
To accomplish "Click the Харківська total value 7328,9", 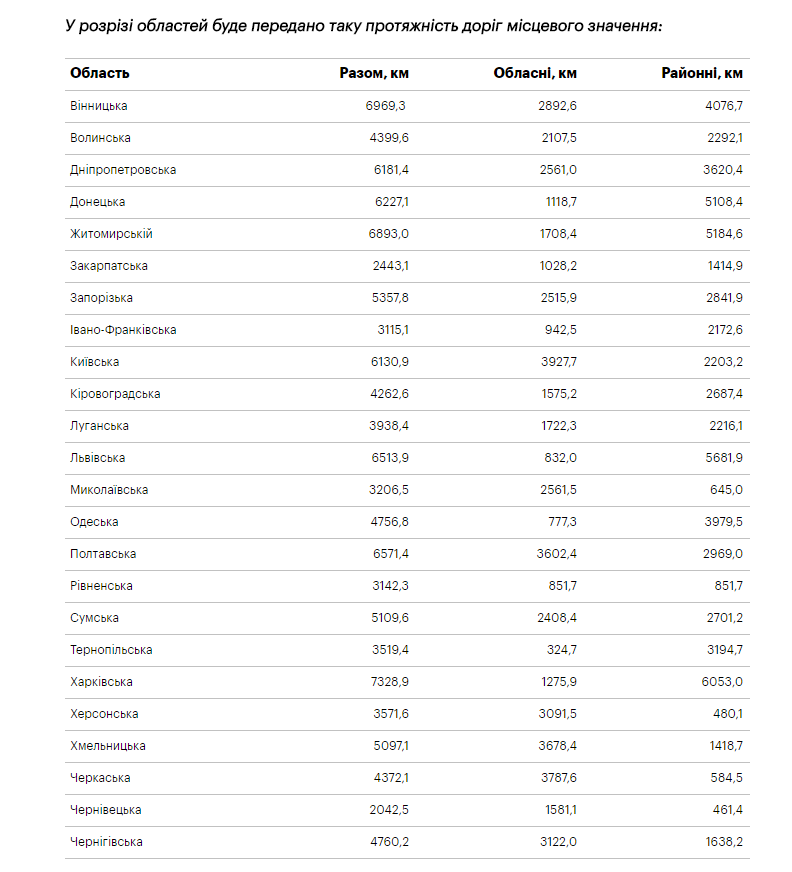I will (x=387, y=682).
